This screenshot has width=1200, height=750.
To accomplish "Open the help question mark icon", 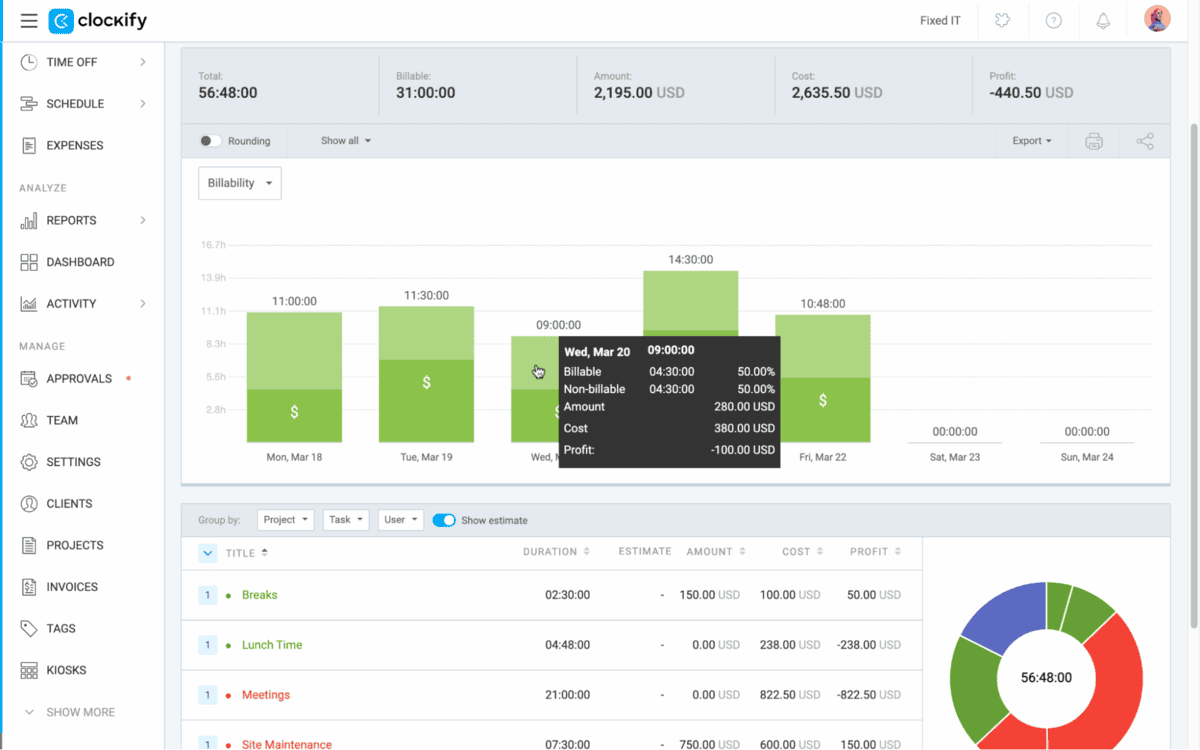I will point(1053,20).
